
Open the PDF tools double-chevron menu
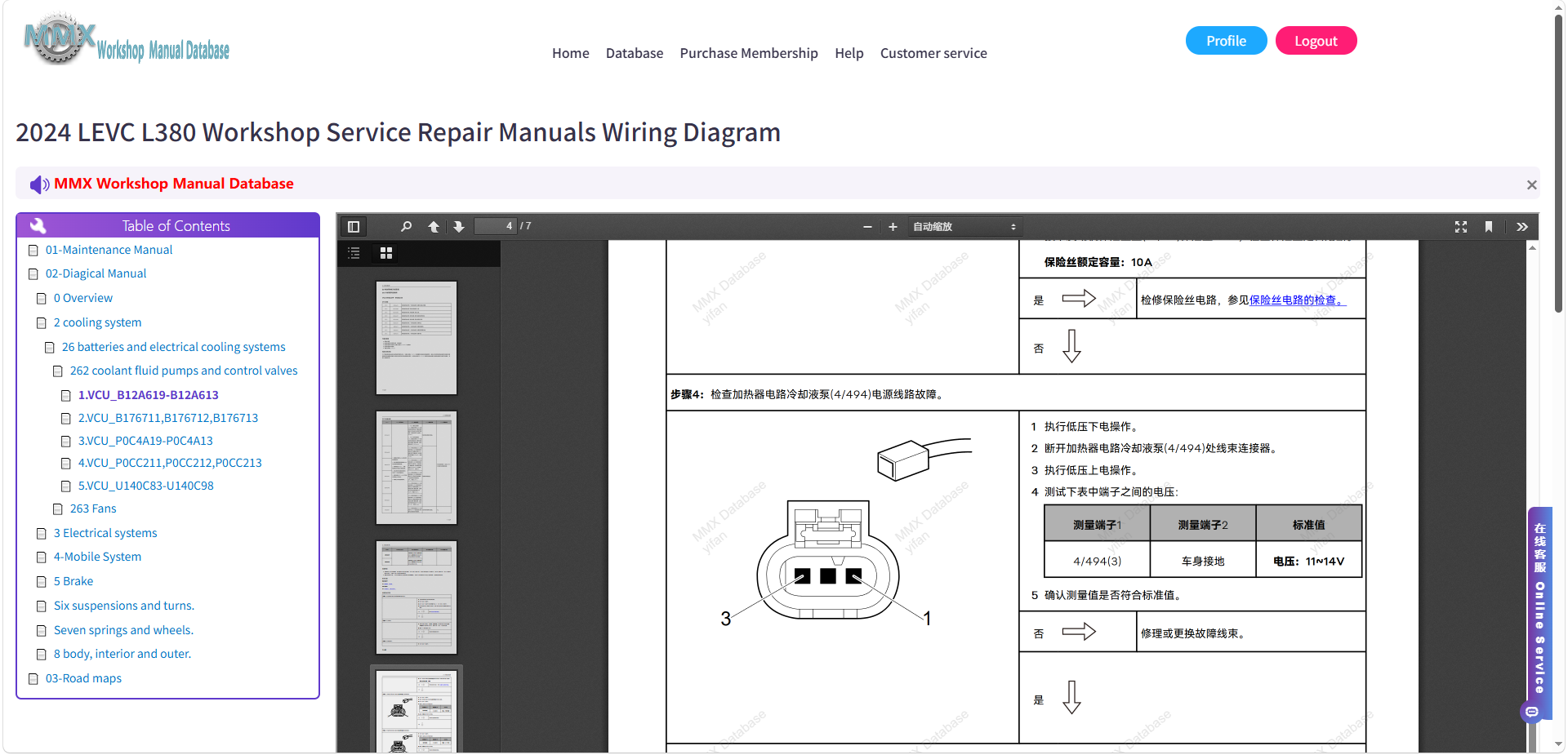click(1522, 227)
